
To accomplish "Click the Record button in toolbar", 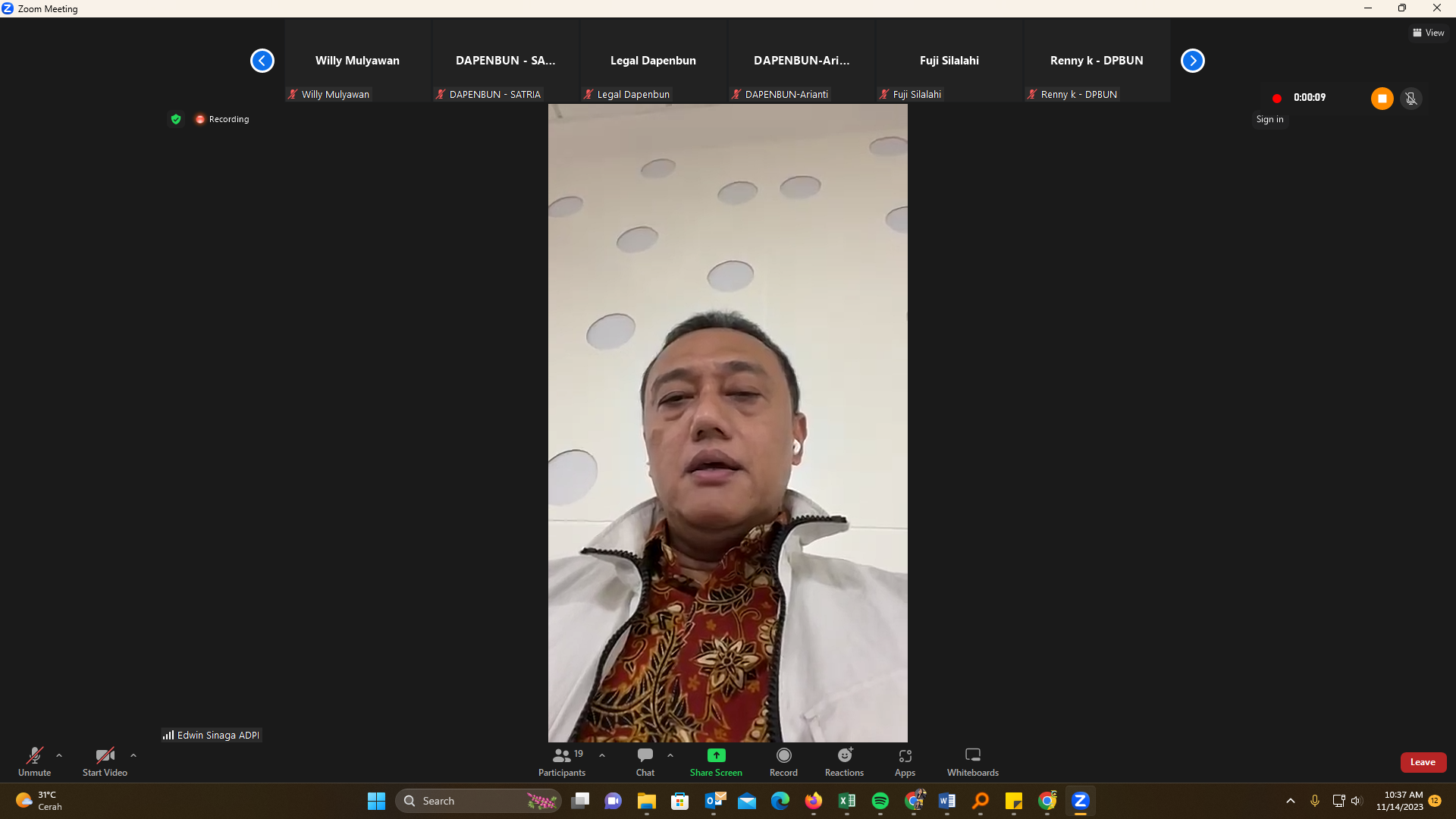I will point(783,761).
